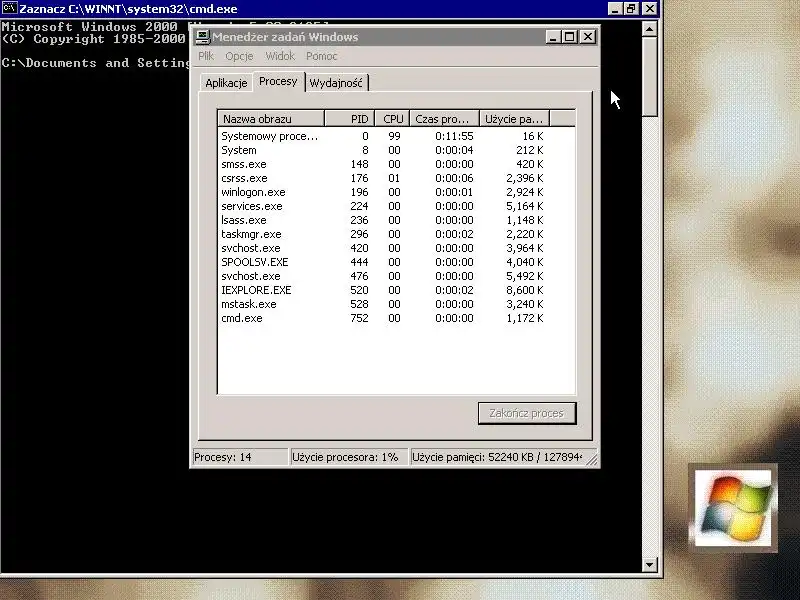
Task: Close the Menedżer zadań Windows window
Action: [x=588, y=37]
